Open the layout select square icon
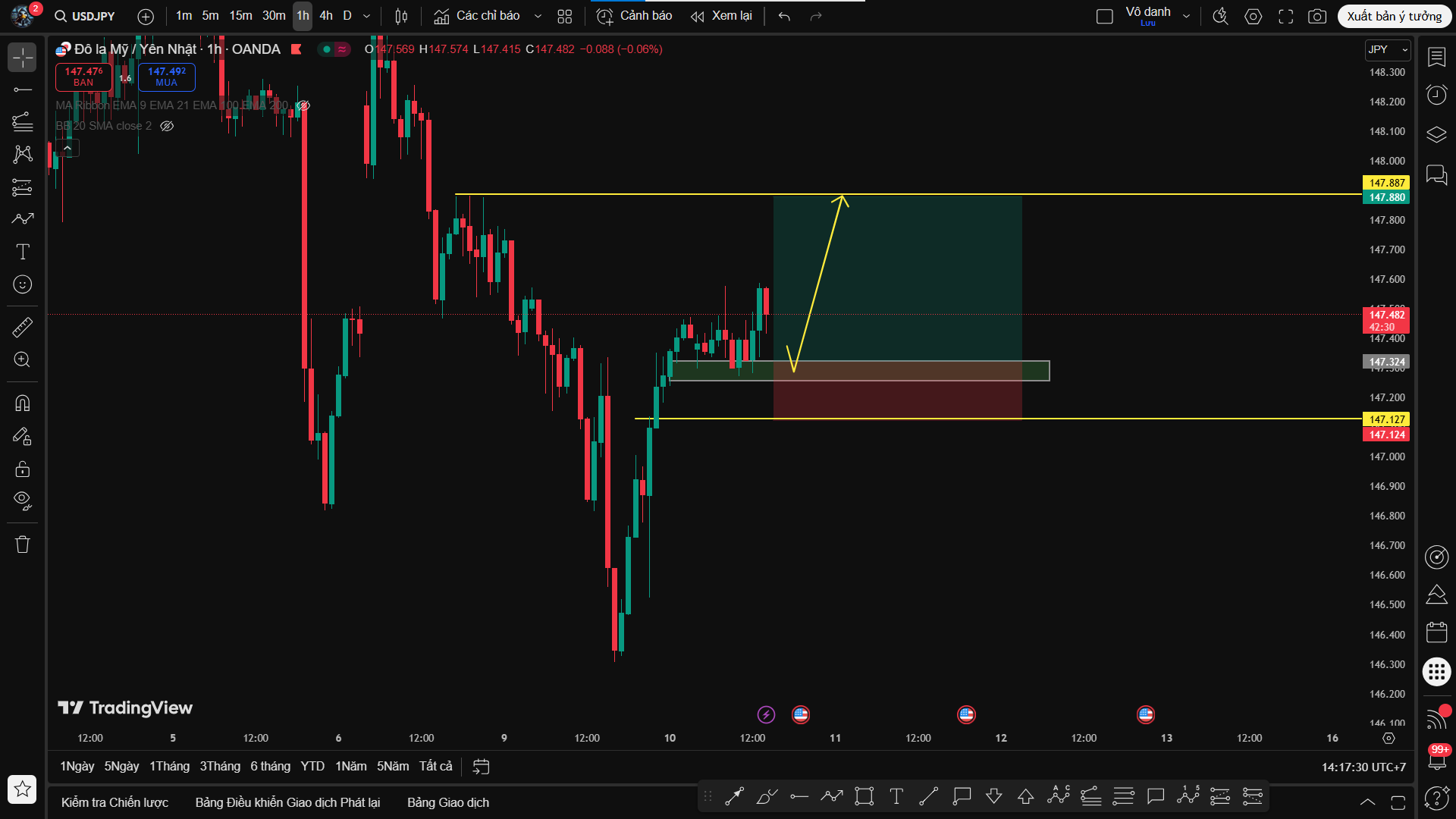The image size is (1456, 819). coord(1104,16)
